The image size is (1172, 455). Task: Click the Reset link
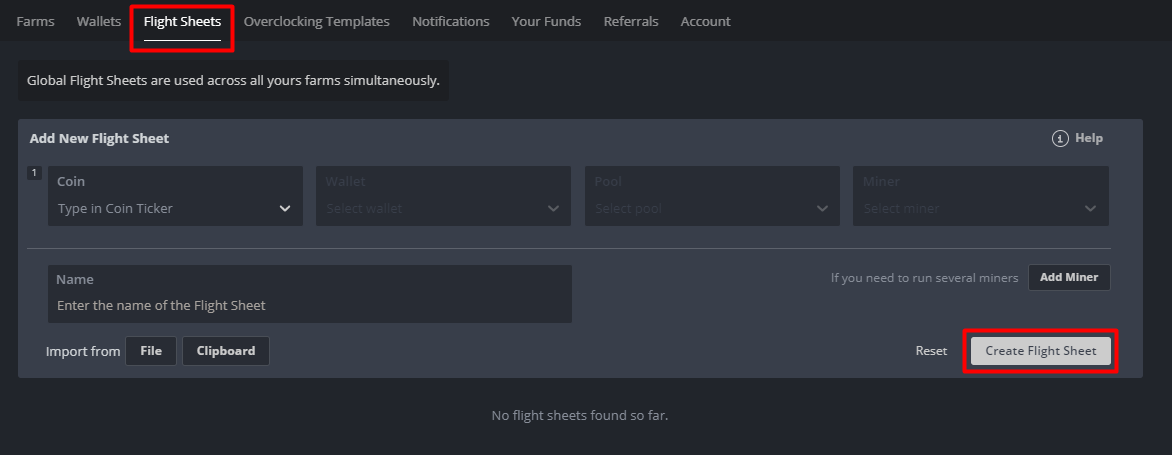(x=931, y=351)
